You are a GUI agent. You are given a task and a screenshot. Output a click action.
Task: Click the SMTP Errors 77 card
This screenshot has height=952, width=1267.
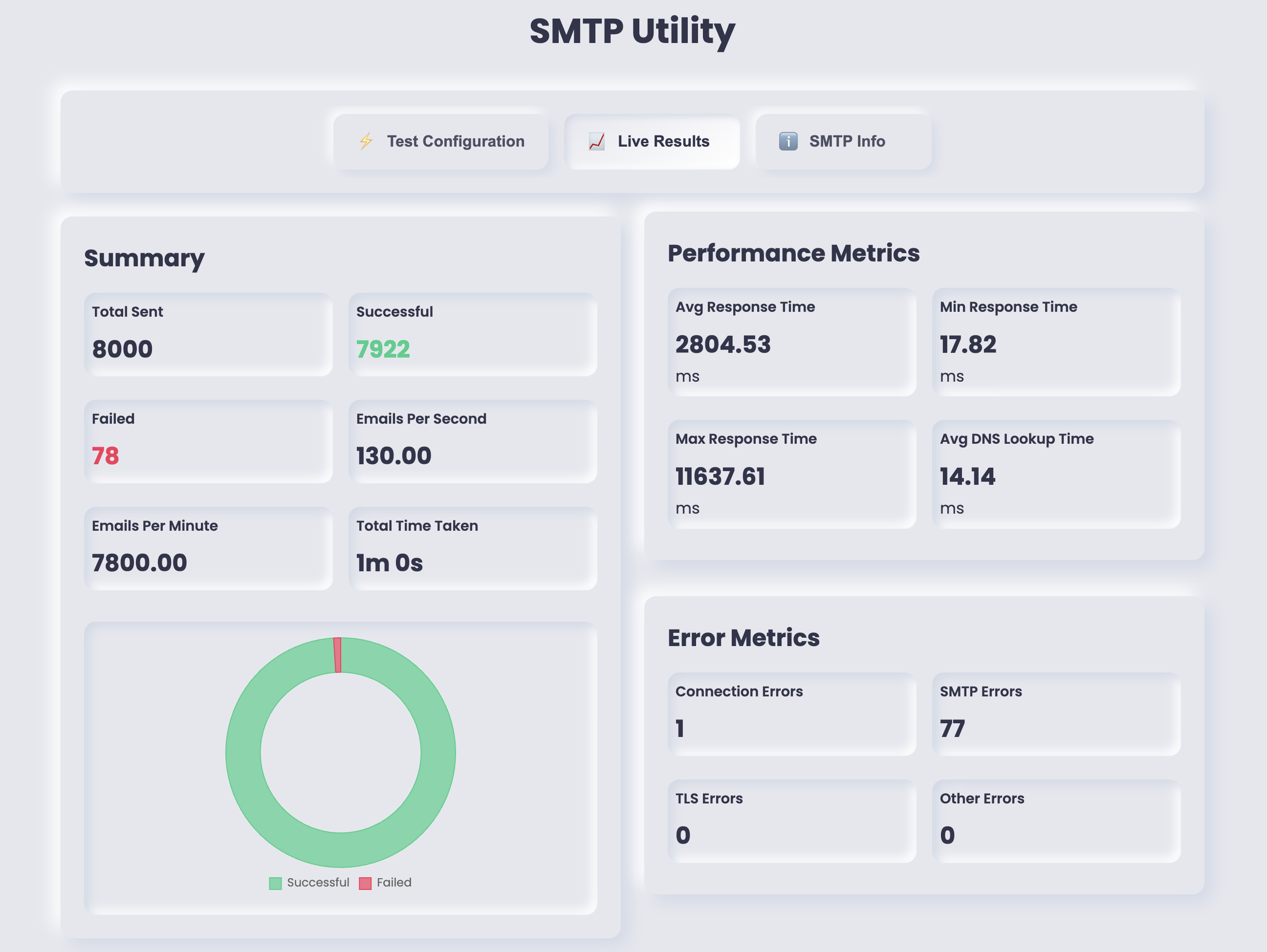click(x=1056, y=714)
